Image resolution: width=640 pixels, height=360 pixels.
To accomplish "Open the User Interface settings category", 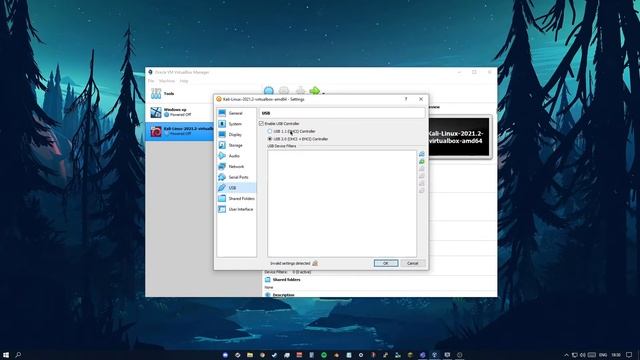I will (236, 209).
